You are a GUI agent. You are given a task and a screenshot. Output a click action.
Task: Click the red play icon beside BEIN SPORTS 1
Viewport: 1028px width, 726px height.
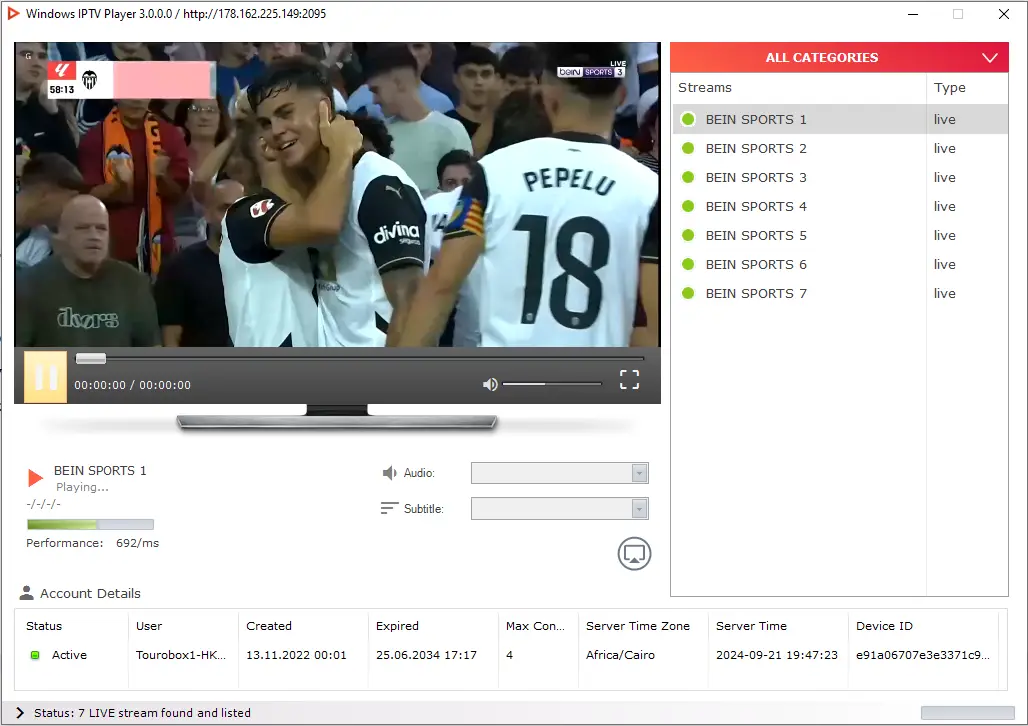click(35, 478)
